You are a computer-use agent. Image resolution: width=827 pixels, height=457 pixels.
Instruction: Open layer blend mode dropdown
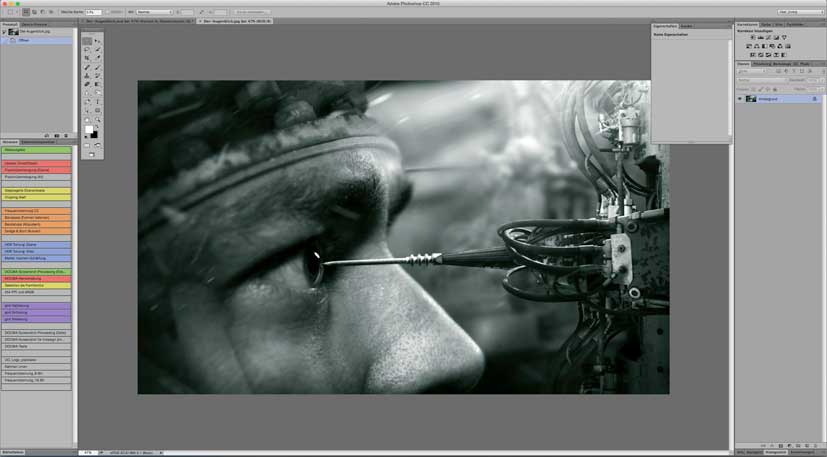[x=762, y=80]
